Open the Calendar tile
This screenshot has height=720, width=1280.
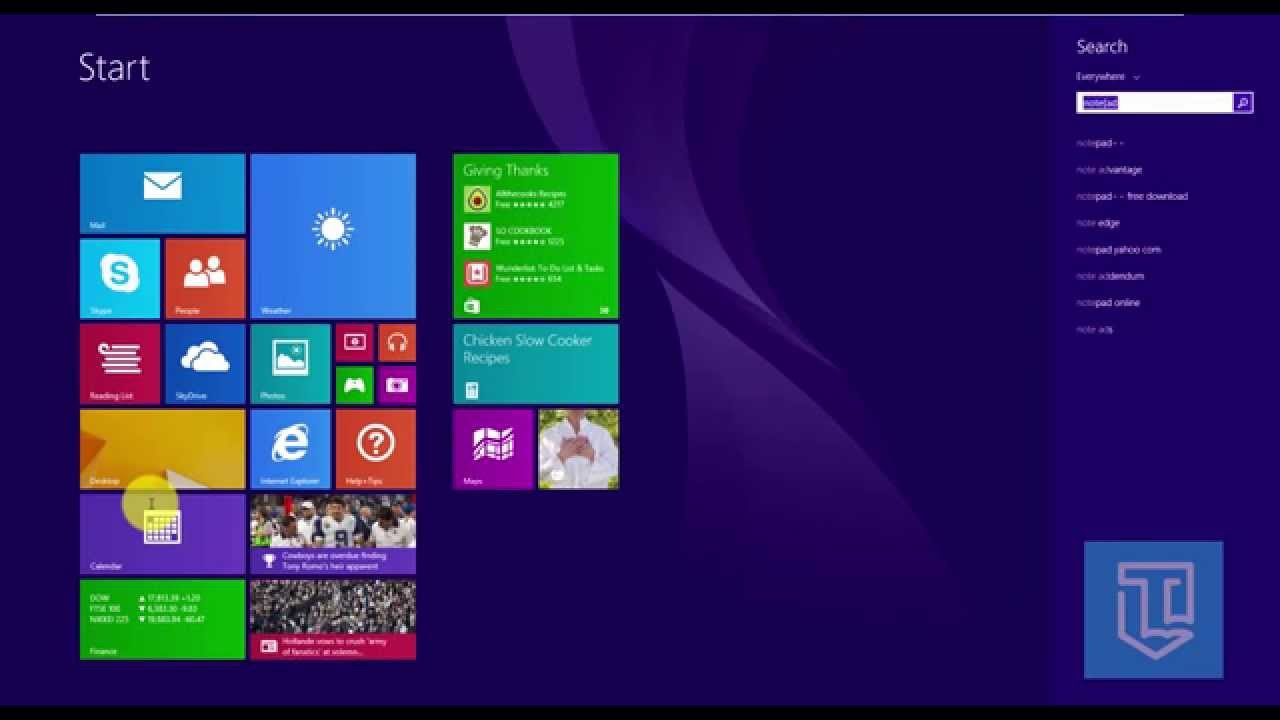[162, 534]
